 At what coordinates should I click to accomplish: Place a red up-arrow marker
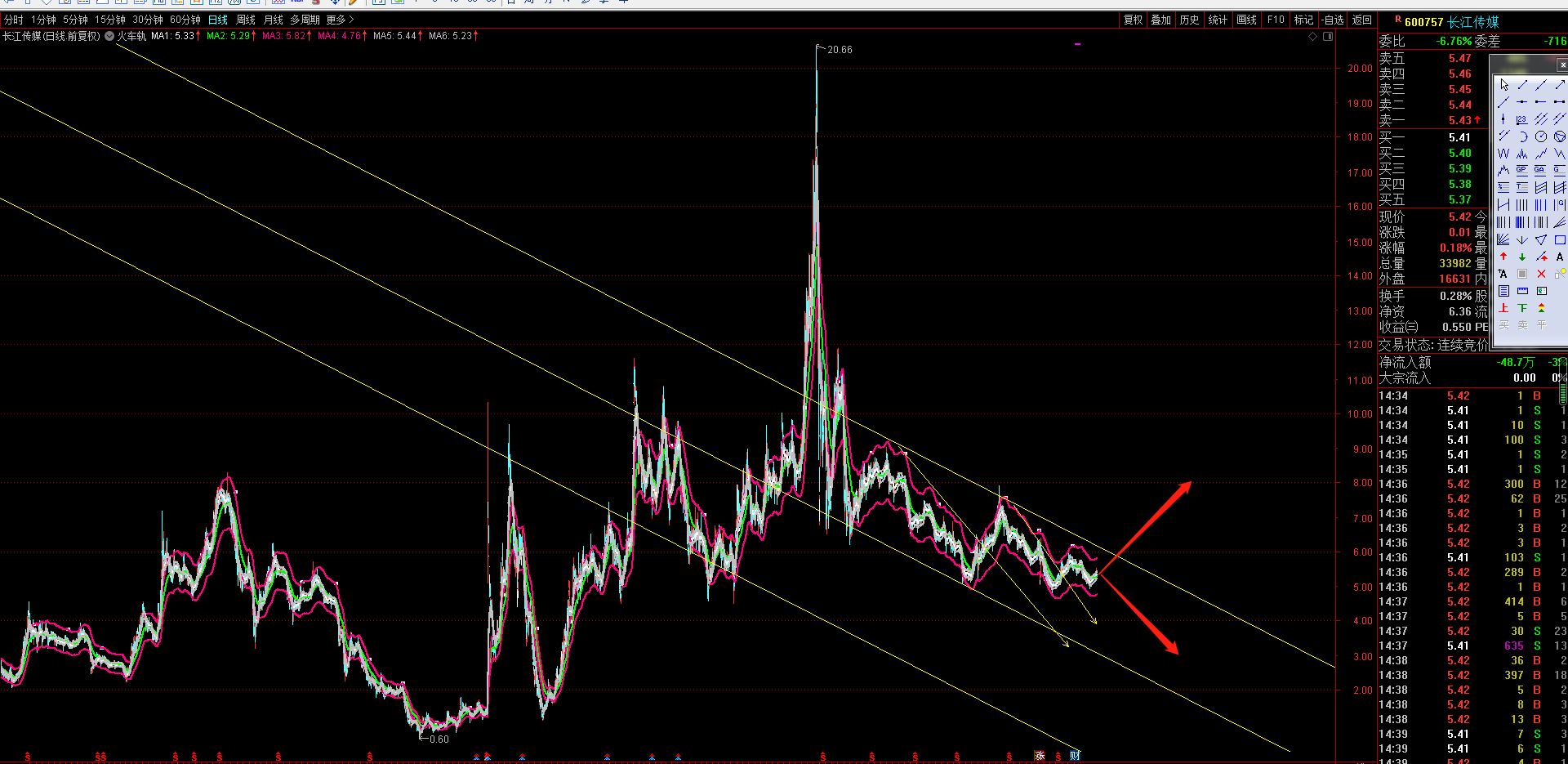(1503, 257)
